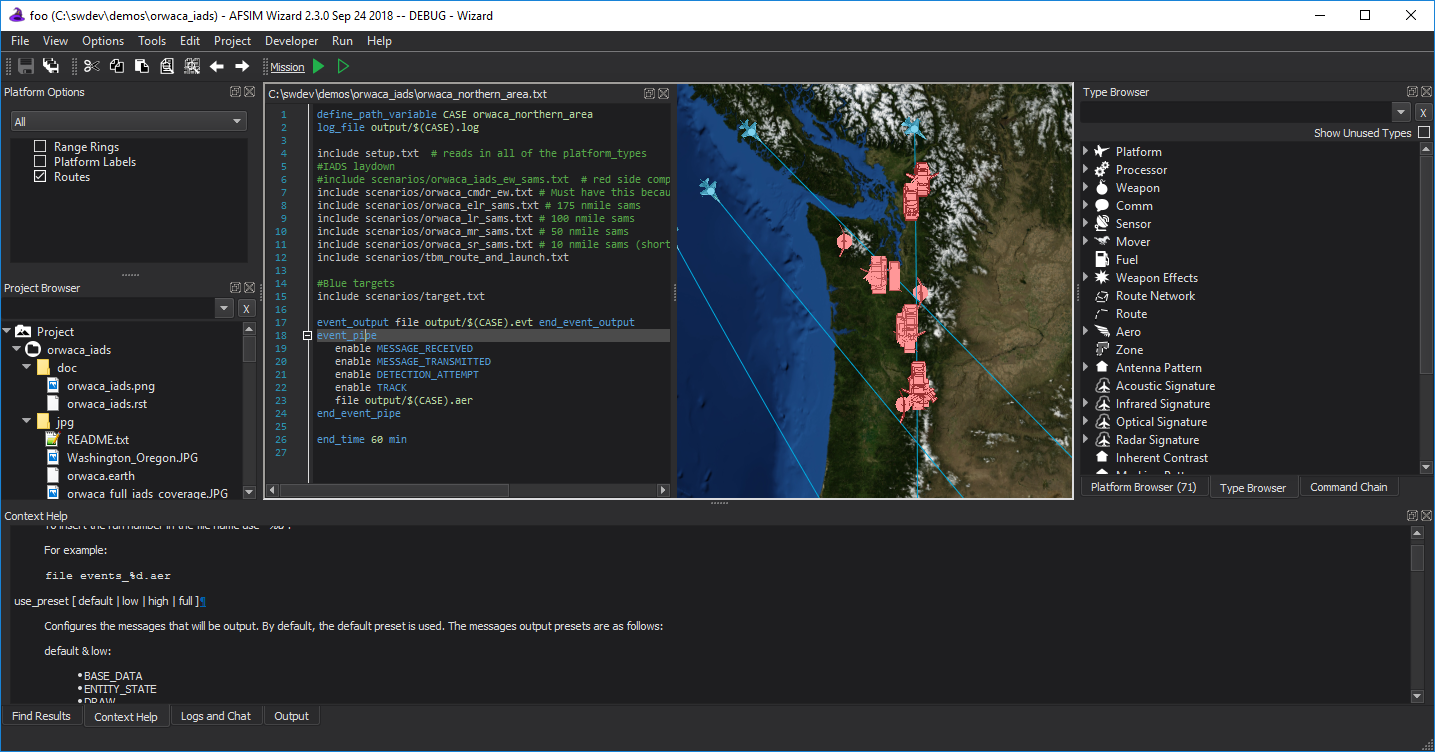1435x752 pixels.
Task: Collapse the jpg folder in Project Browser
Action: click(27, 422)
